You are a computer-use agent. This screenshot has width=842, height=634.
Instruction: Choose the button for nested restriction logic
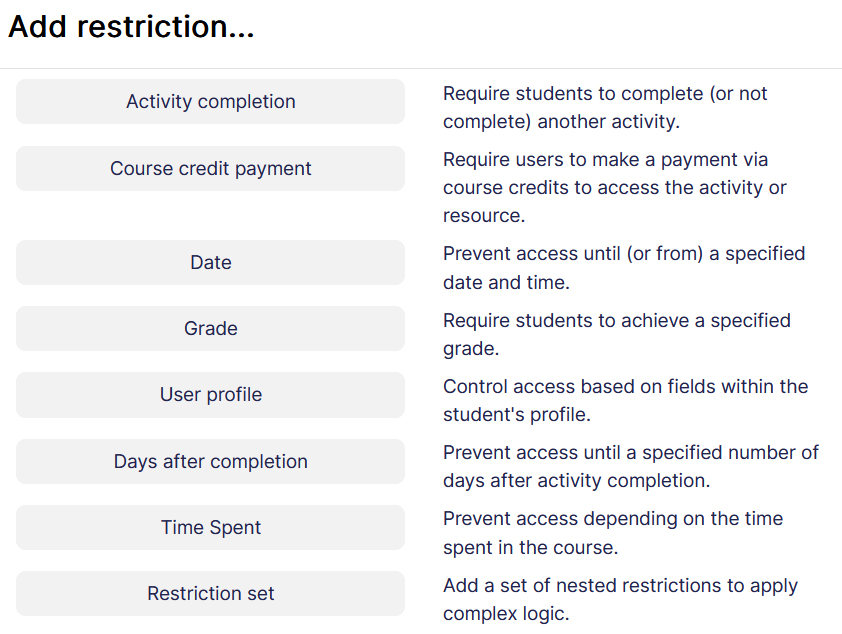[210, 594]
